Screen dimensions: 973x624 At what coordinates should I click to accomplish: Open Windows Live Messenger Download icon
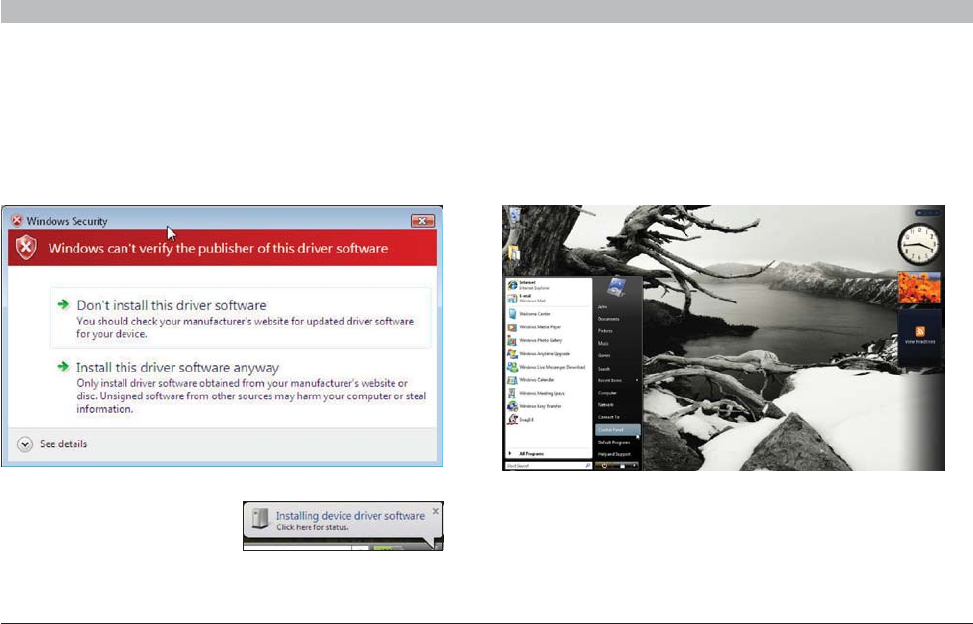[513, 367]
